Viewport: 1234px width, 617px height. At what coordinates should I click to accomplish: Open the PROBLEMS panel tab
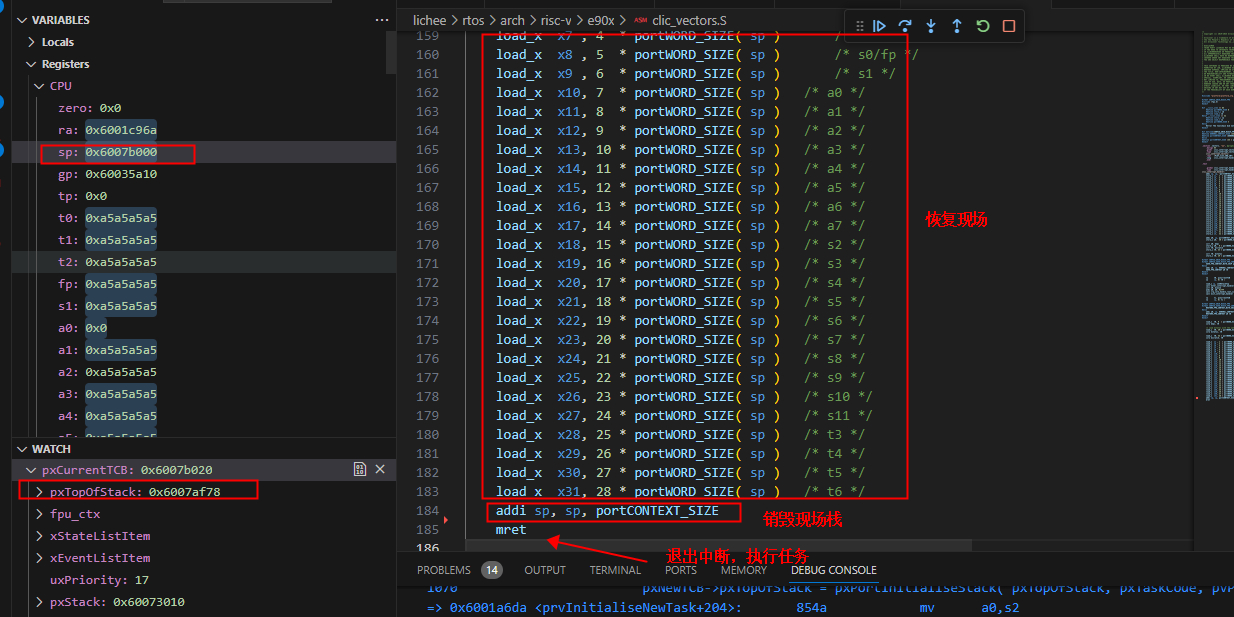[443, 570]
